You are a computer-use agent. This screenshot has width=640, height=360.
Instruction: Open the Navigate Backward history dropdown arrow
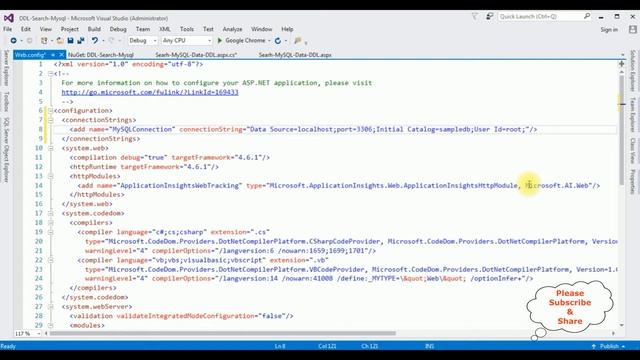coord(21,40)
